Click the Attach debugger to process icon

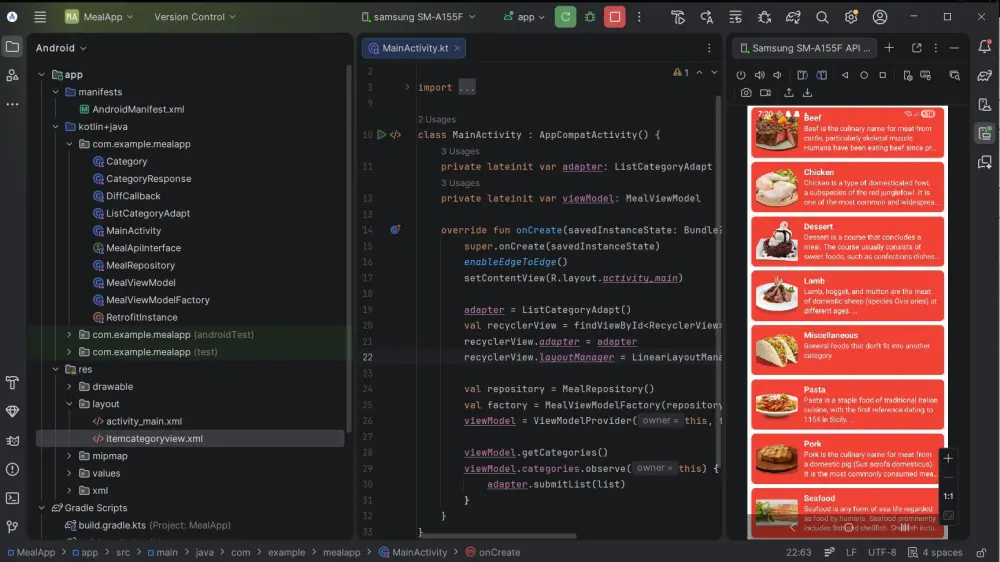pos(765,17)
